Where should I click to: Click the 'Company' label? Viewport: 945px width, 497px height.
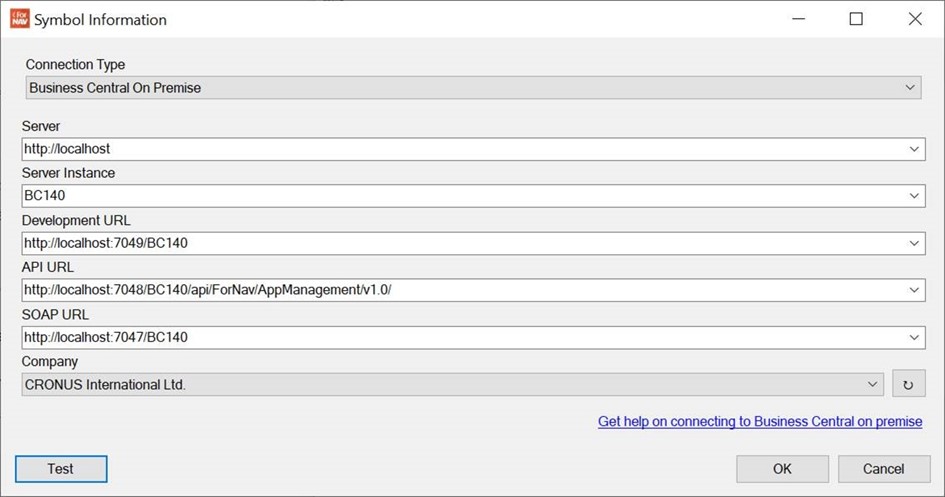coord(50,361)
